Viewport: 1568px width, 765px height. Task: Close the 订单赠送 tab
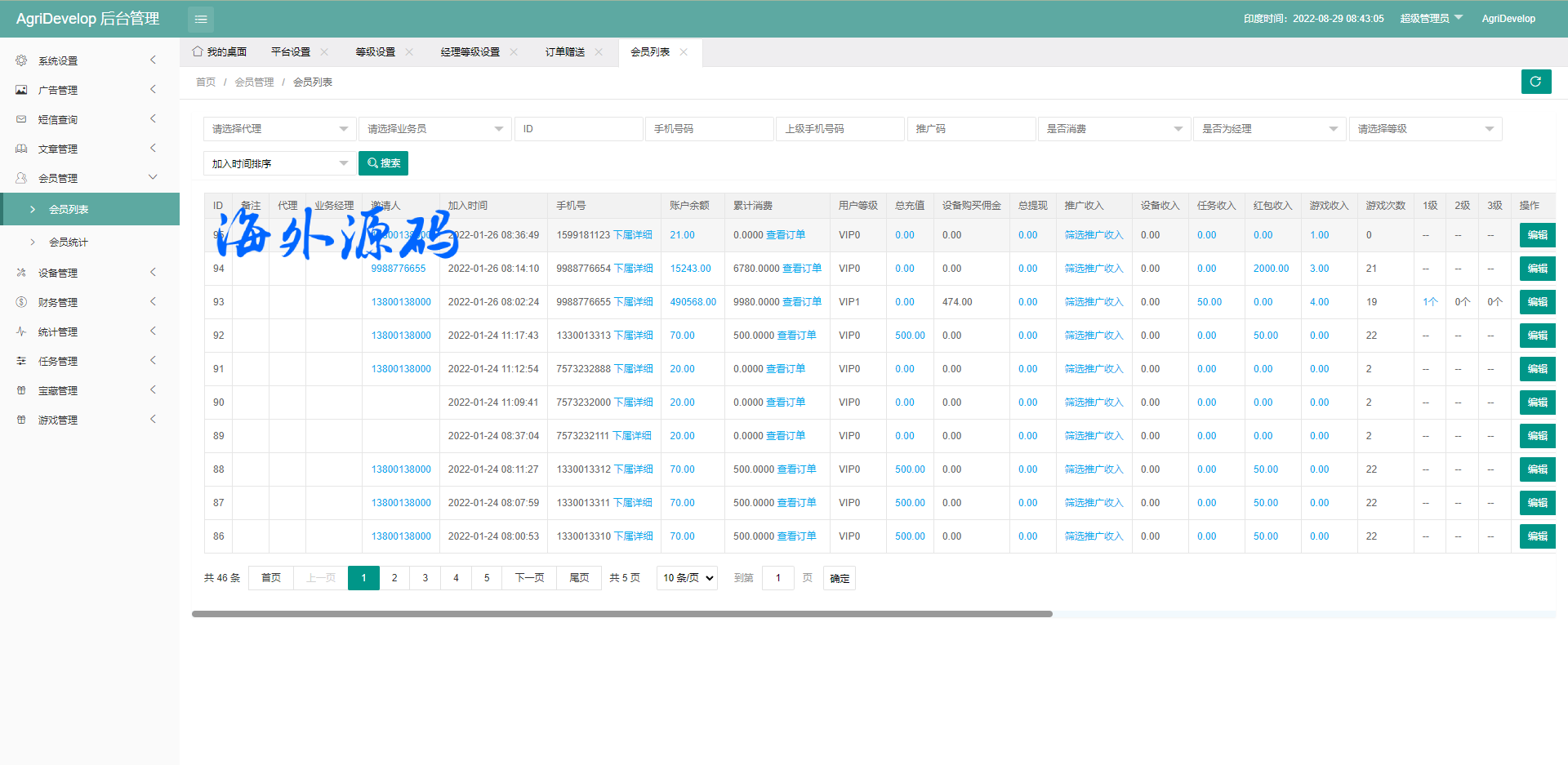599,52
